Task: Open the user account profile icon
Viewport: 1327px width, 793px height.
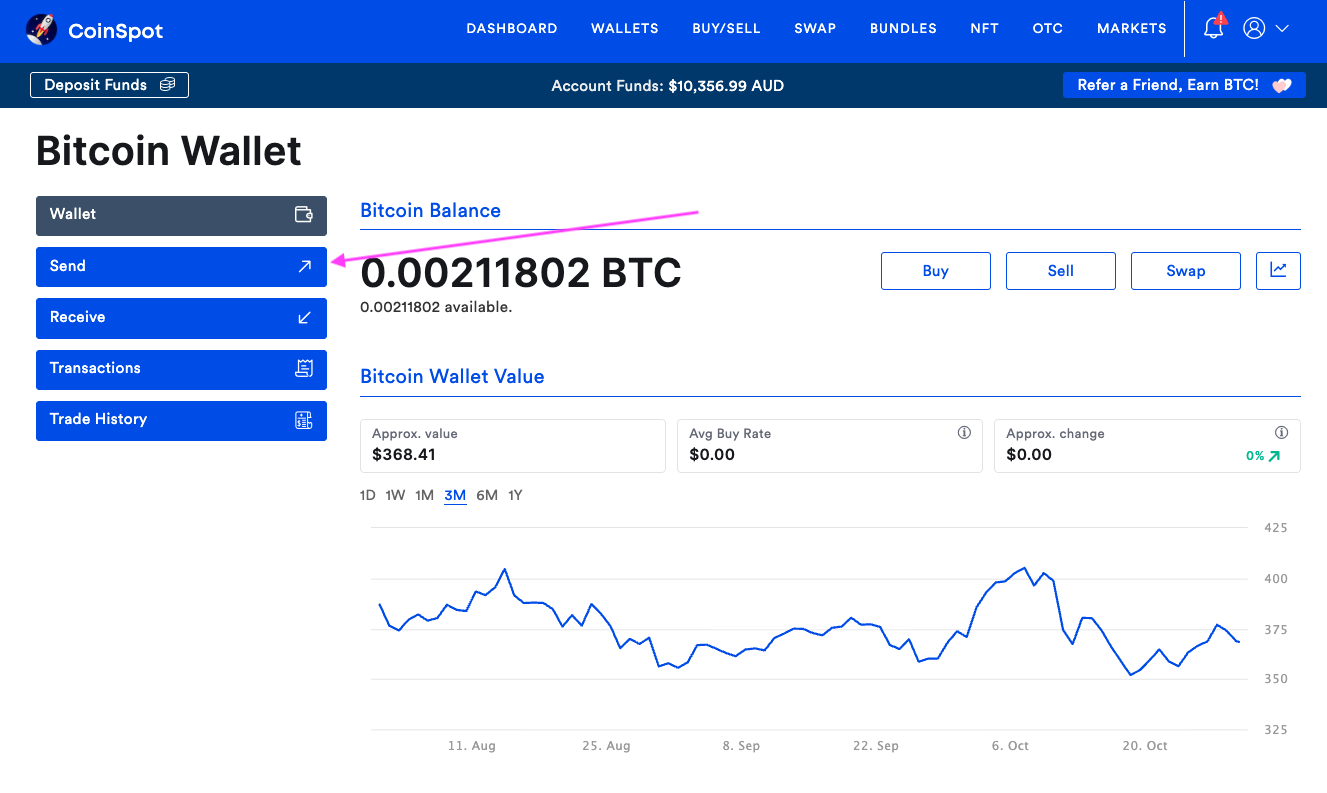Action: point(1254,28)
